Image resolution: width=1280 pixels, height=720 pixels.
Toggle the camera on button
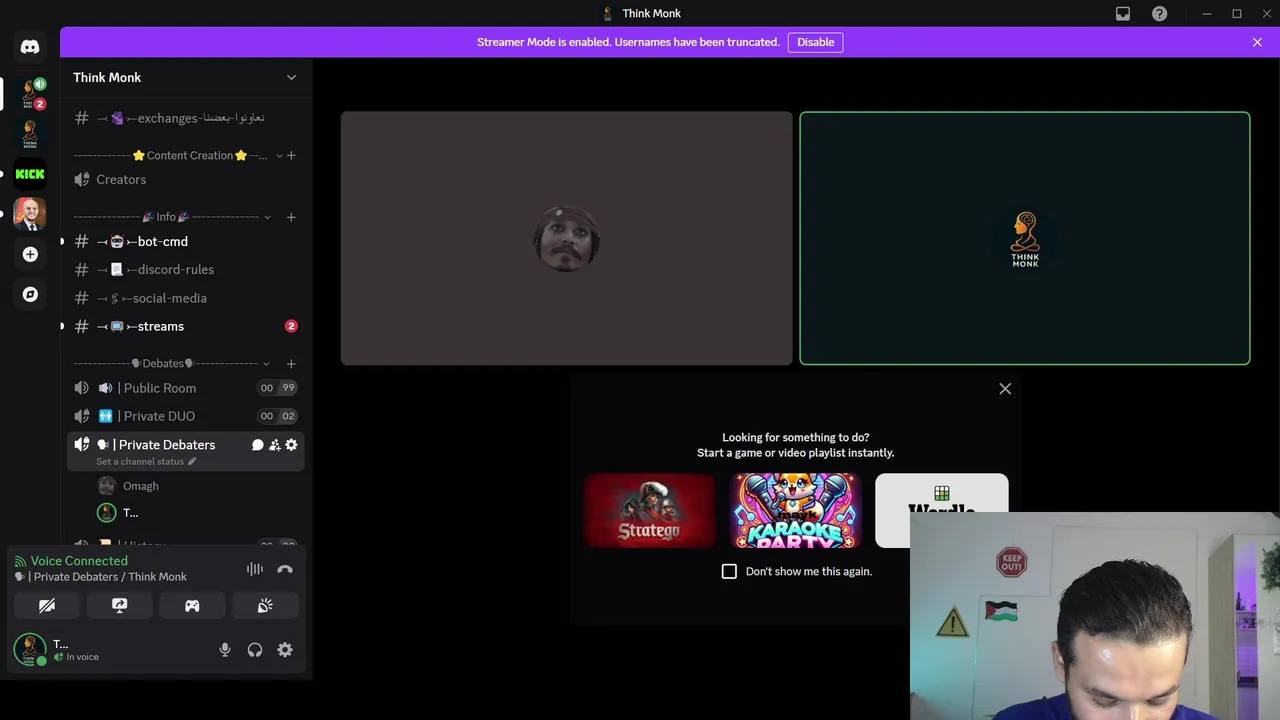[47, 605]
